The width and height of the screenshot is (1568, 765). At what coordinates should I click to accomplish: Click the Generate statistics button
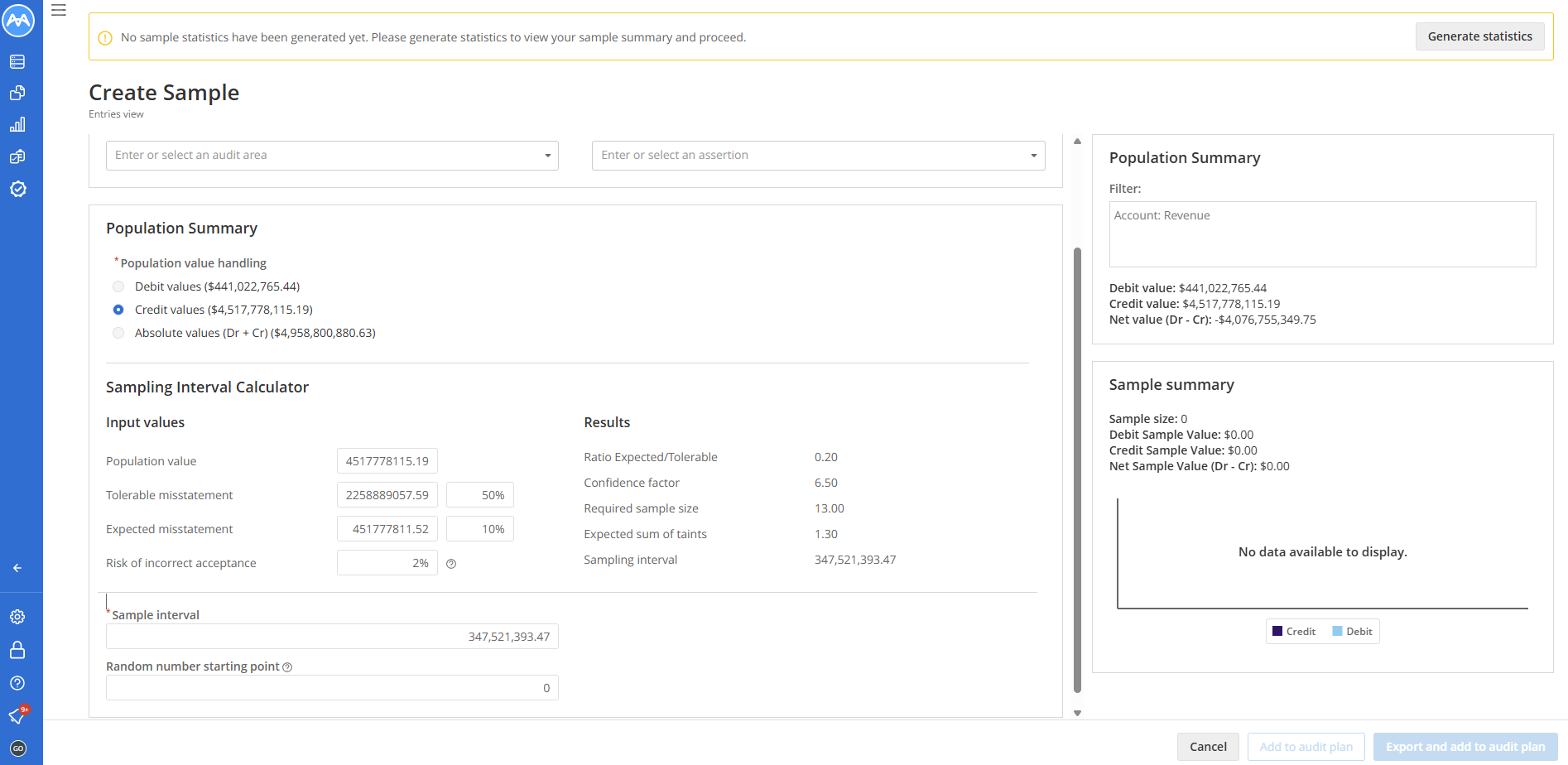(x=1479, y=36)
